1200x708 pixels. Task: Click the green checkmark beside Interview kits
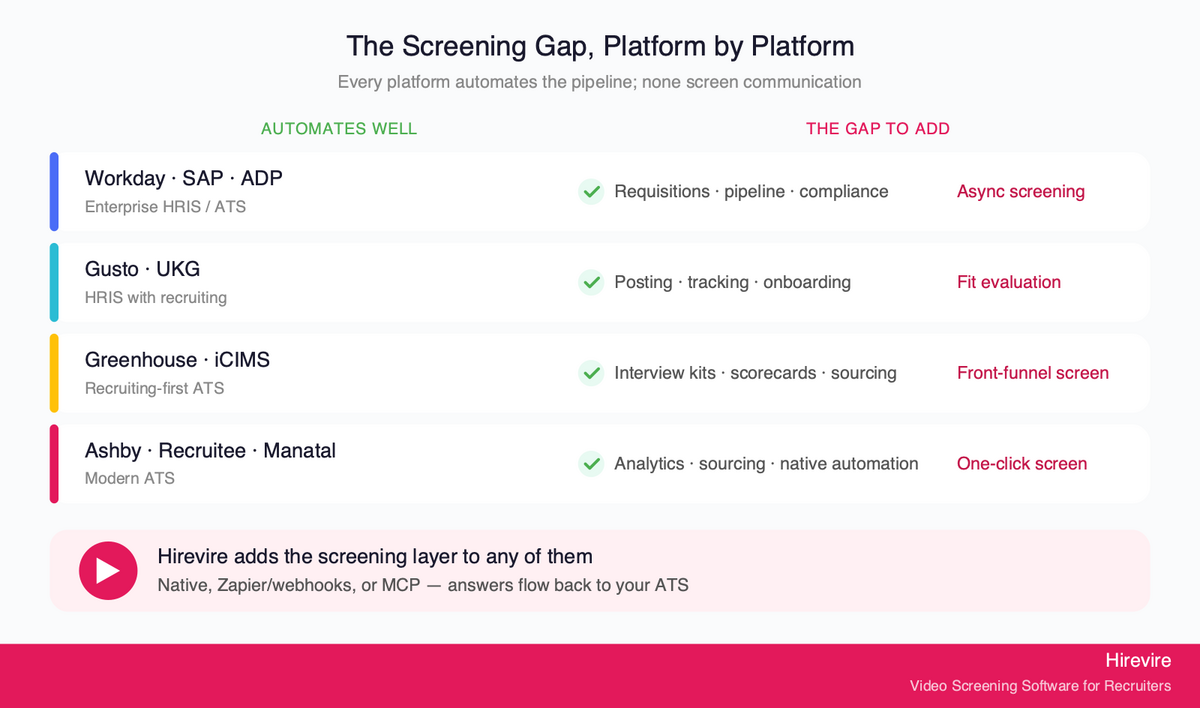coord(591,373)
